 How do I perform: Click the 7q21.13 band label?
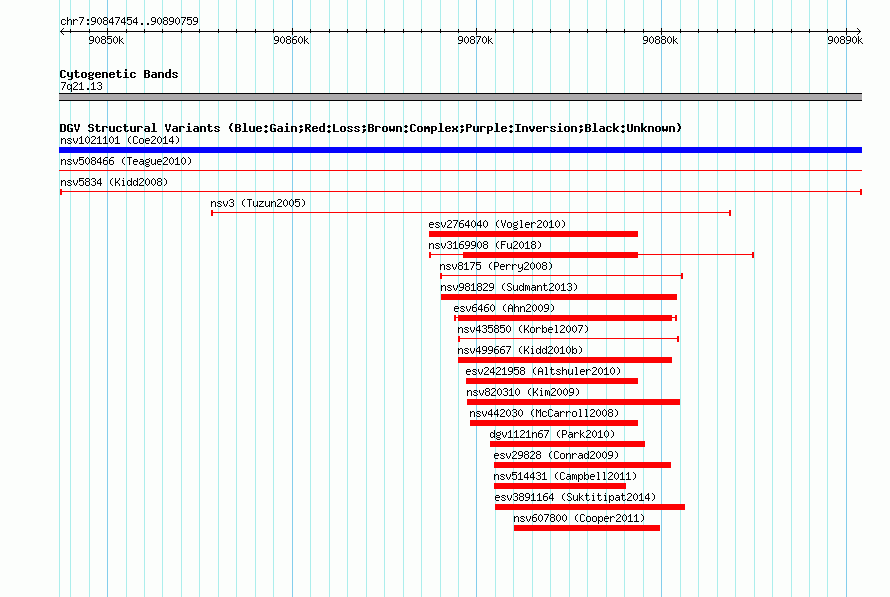click(82, 86)
